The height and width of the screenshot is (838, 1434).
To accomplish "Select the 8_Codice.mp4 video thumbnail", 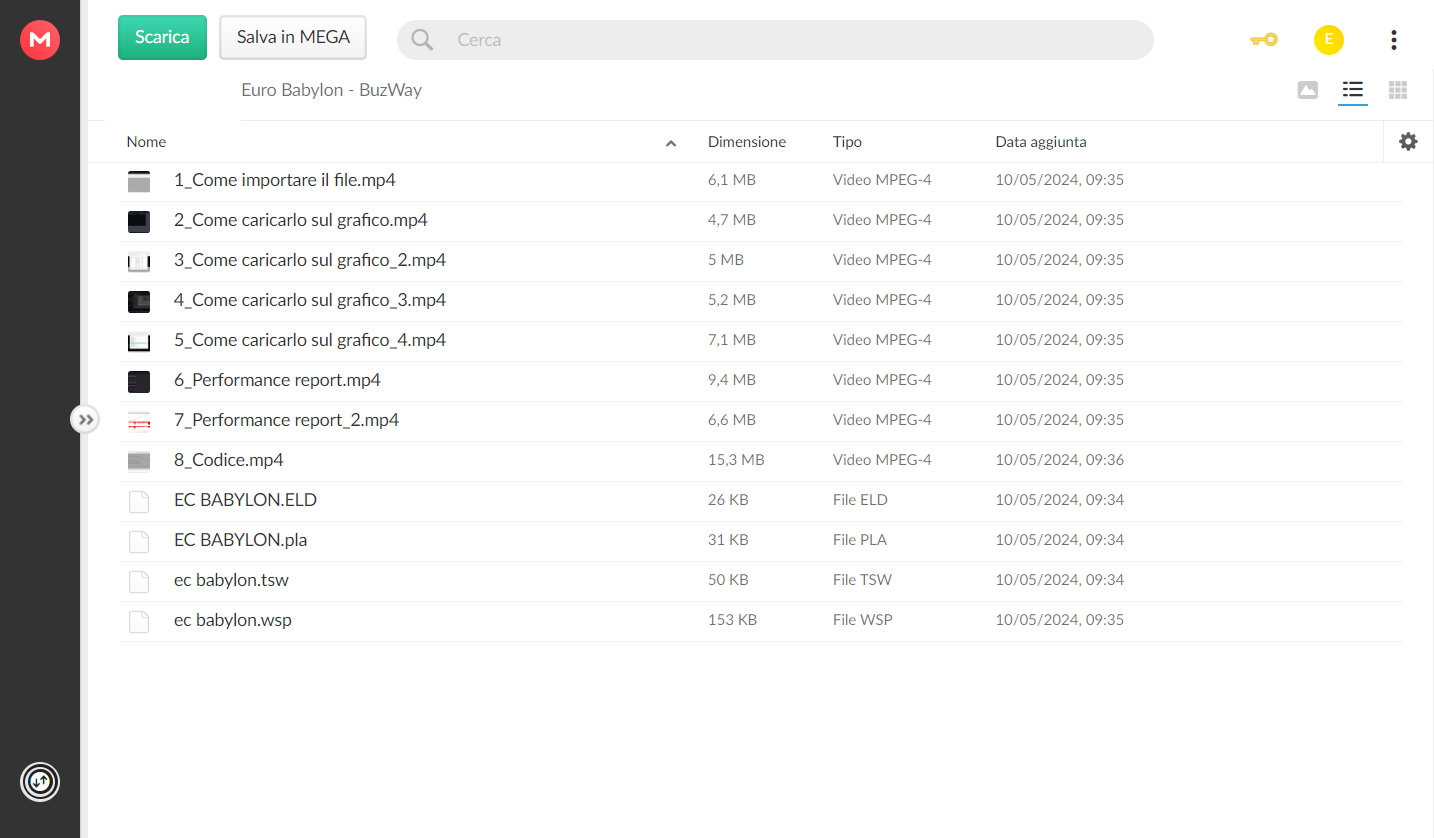I will 139,461.
